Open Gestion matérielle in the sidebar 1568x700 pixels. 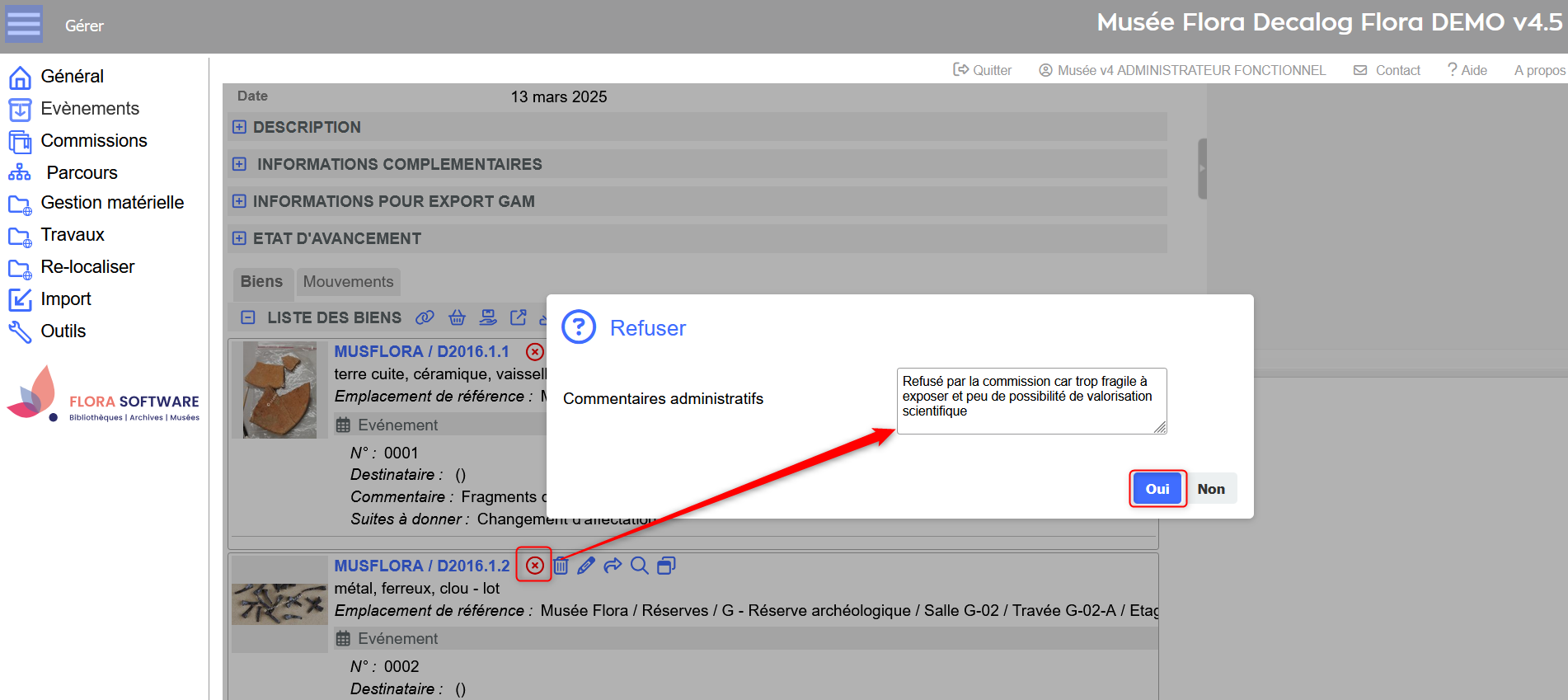(x=112, y=203)
